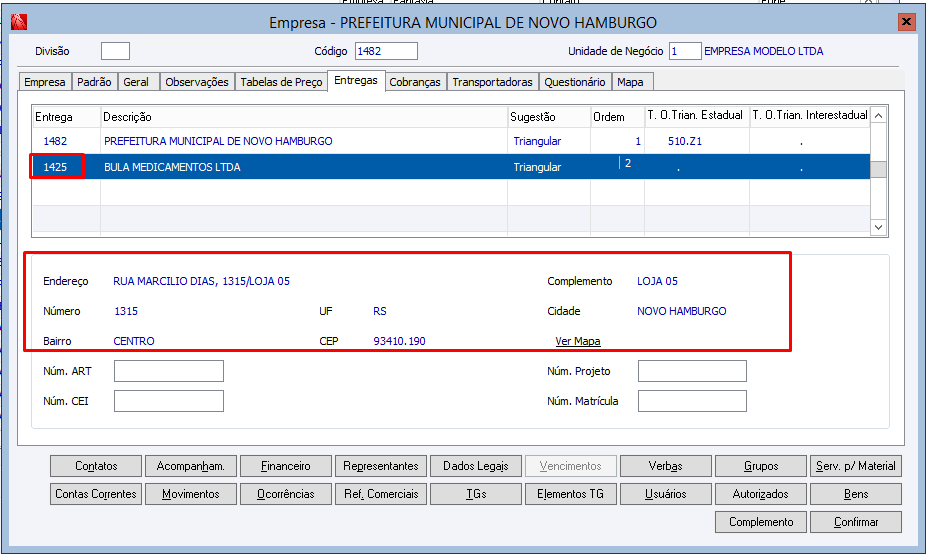Open the Usuários button

click(x=666, y=494)
